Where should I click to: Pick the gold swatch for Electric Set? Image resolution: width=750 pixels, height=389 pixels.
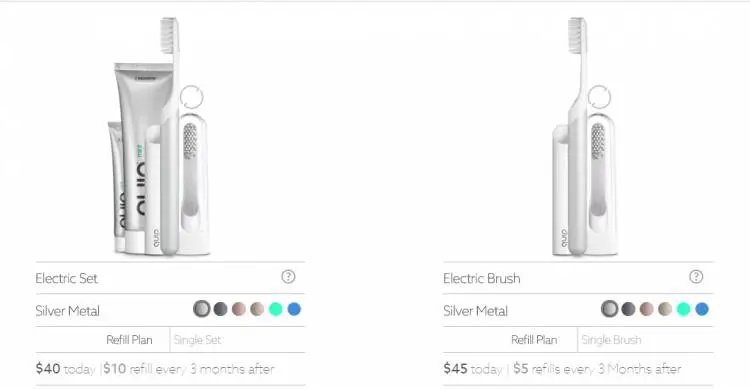click(x=257, y=309)
